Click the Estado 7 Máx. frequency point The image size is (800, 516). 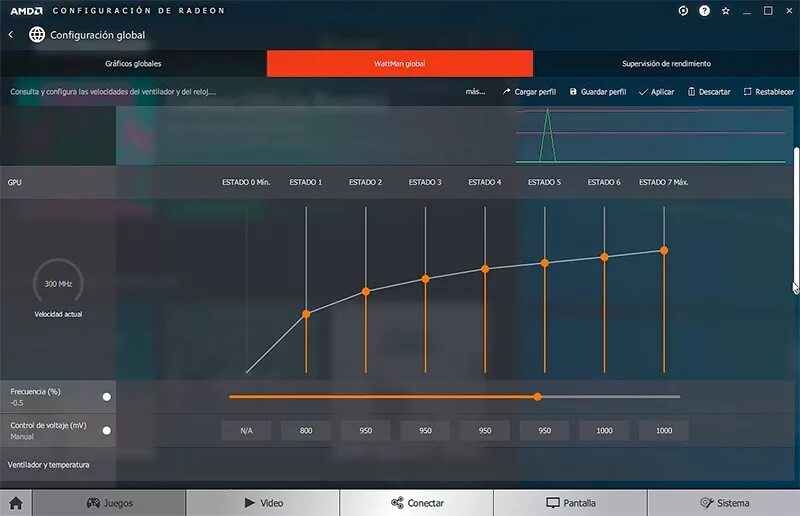point(664,251)
